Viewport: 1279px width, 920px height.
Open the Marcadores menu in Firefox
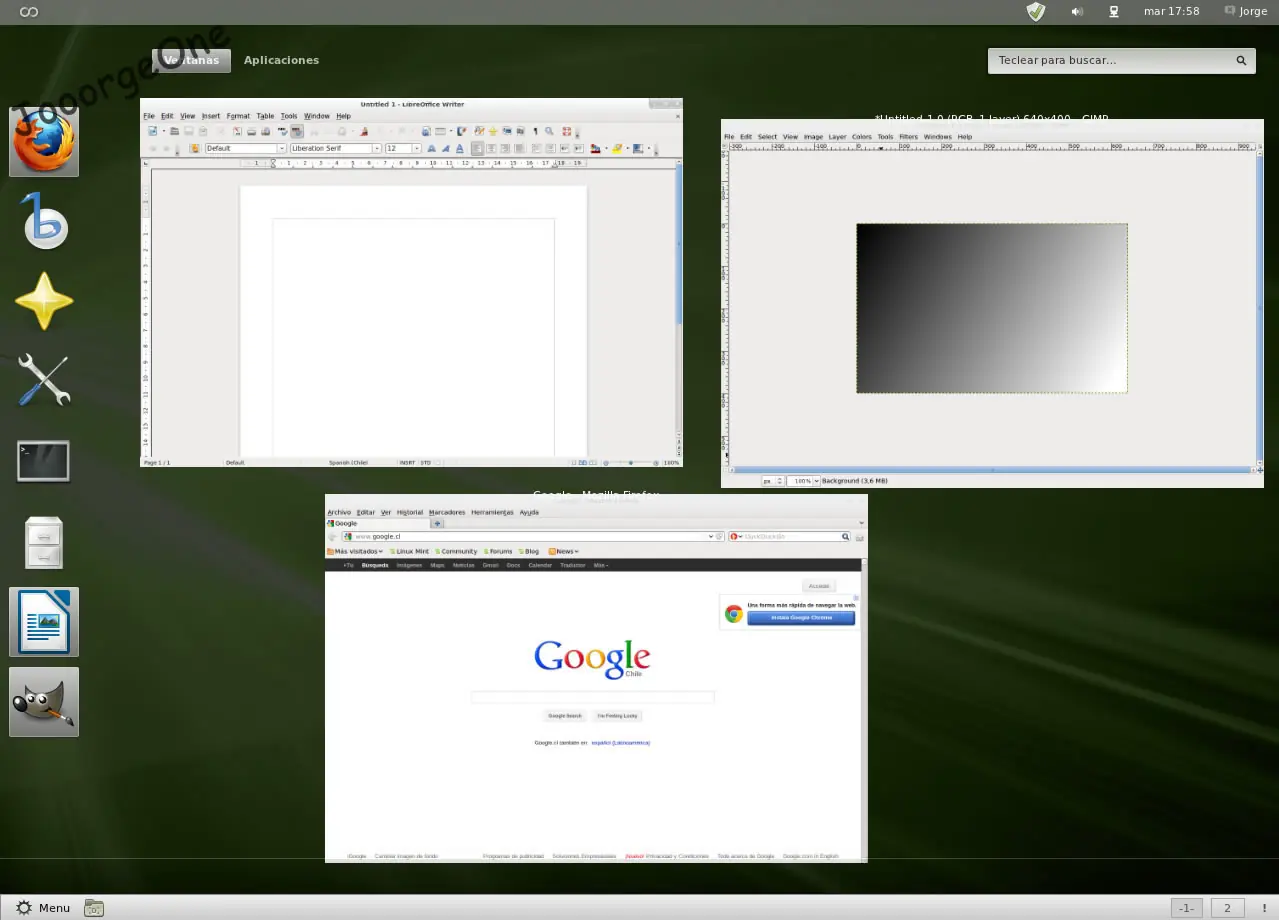(447, 512)
